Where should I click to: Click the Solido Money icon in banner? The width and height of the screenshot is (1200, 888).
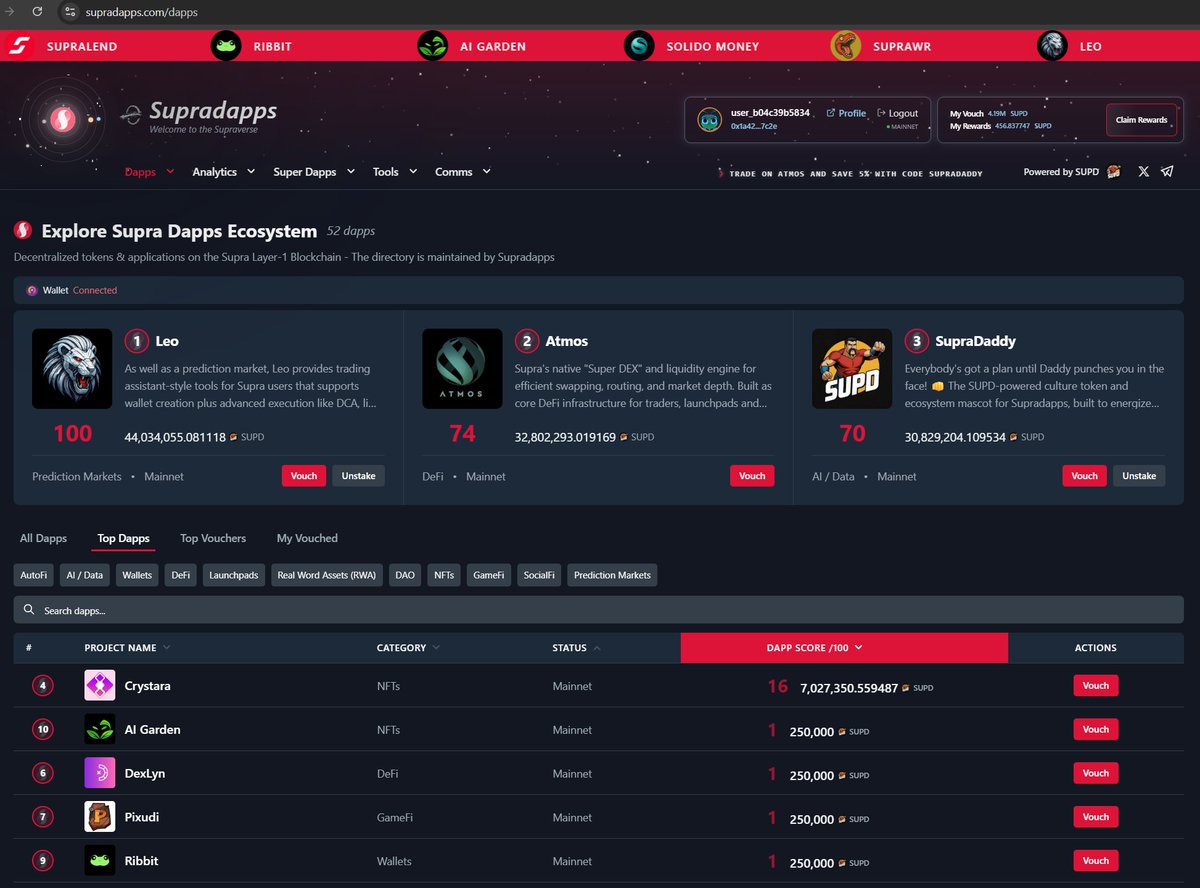(639, 46)
